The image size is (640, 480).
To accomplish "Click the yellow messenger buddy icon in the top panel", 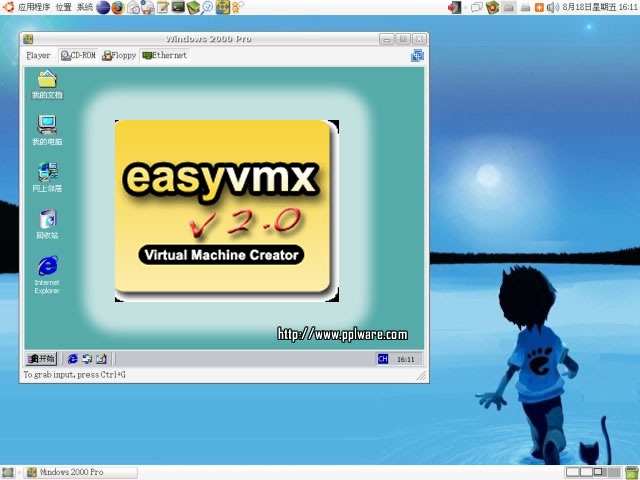I will click(238, 7).
